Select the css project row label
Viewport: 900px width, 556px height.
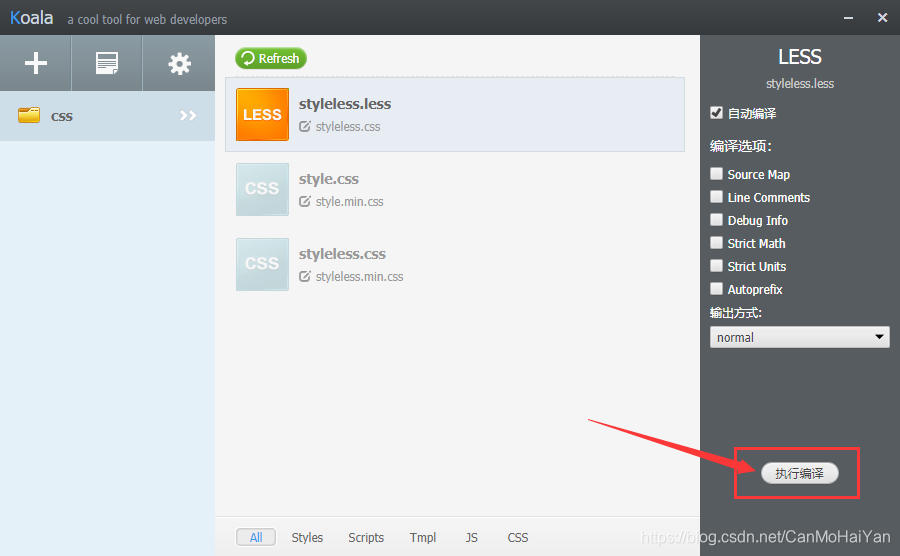(x=61, y=116)
